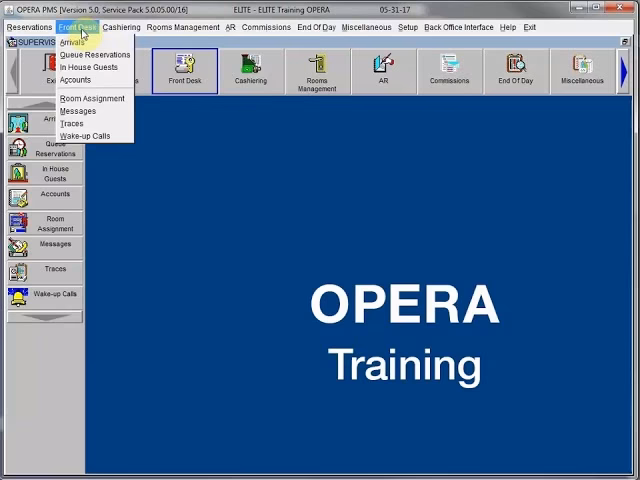
Task: Select Room Assignment in the dropdown menu
Action: (92, 99)
